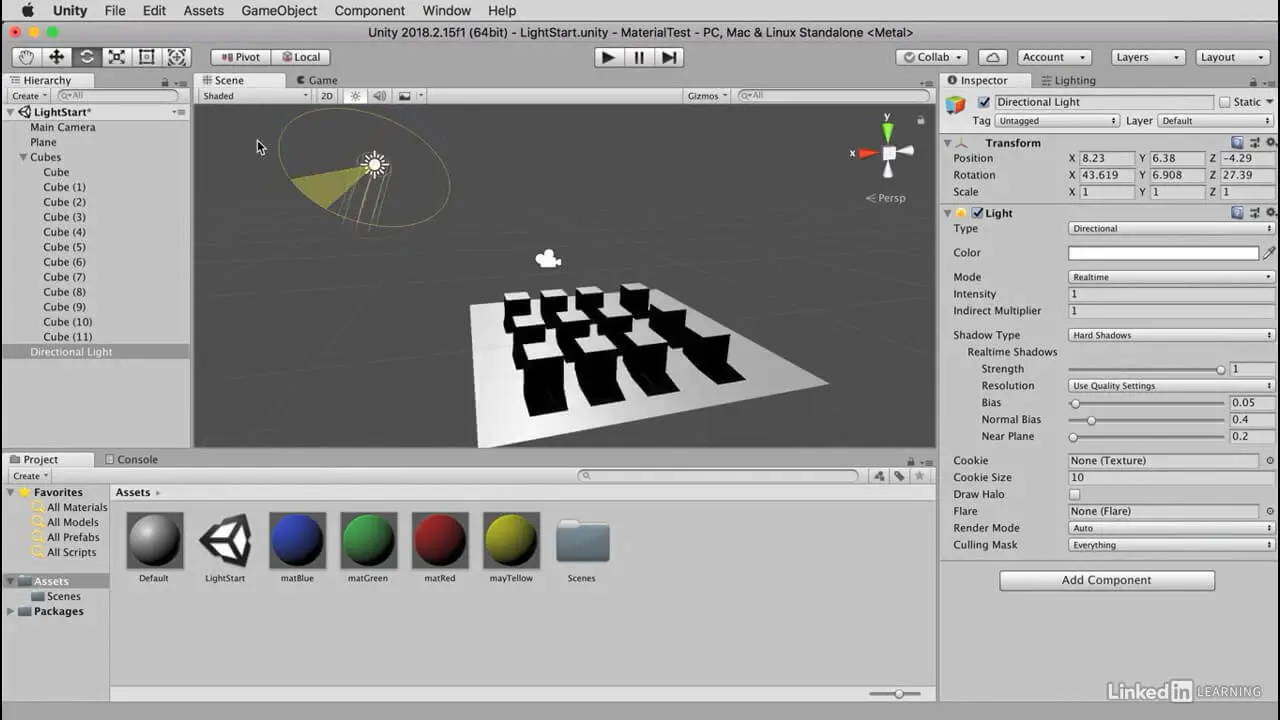Open Transform component help icon
1280x720 pixels.
click(1238, 143)
